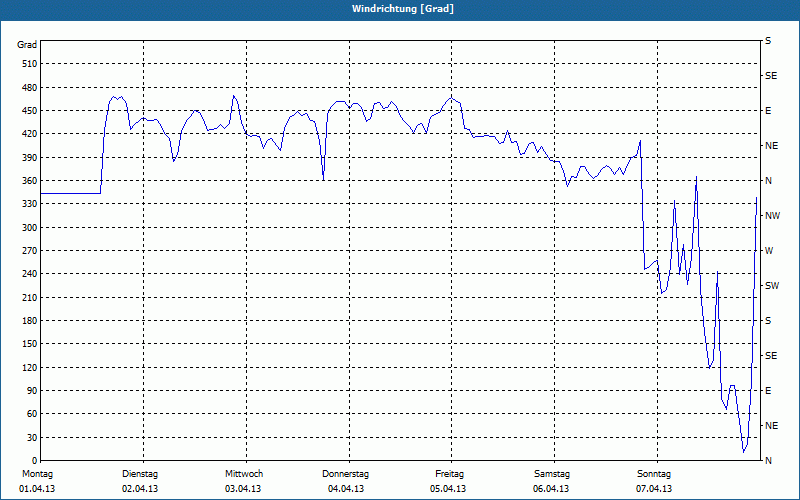
Task: Select the 'Samstag' day label
Action: point(552,474)
